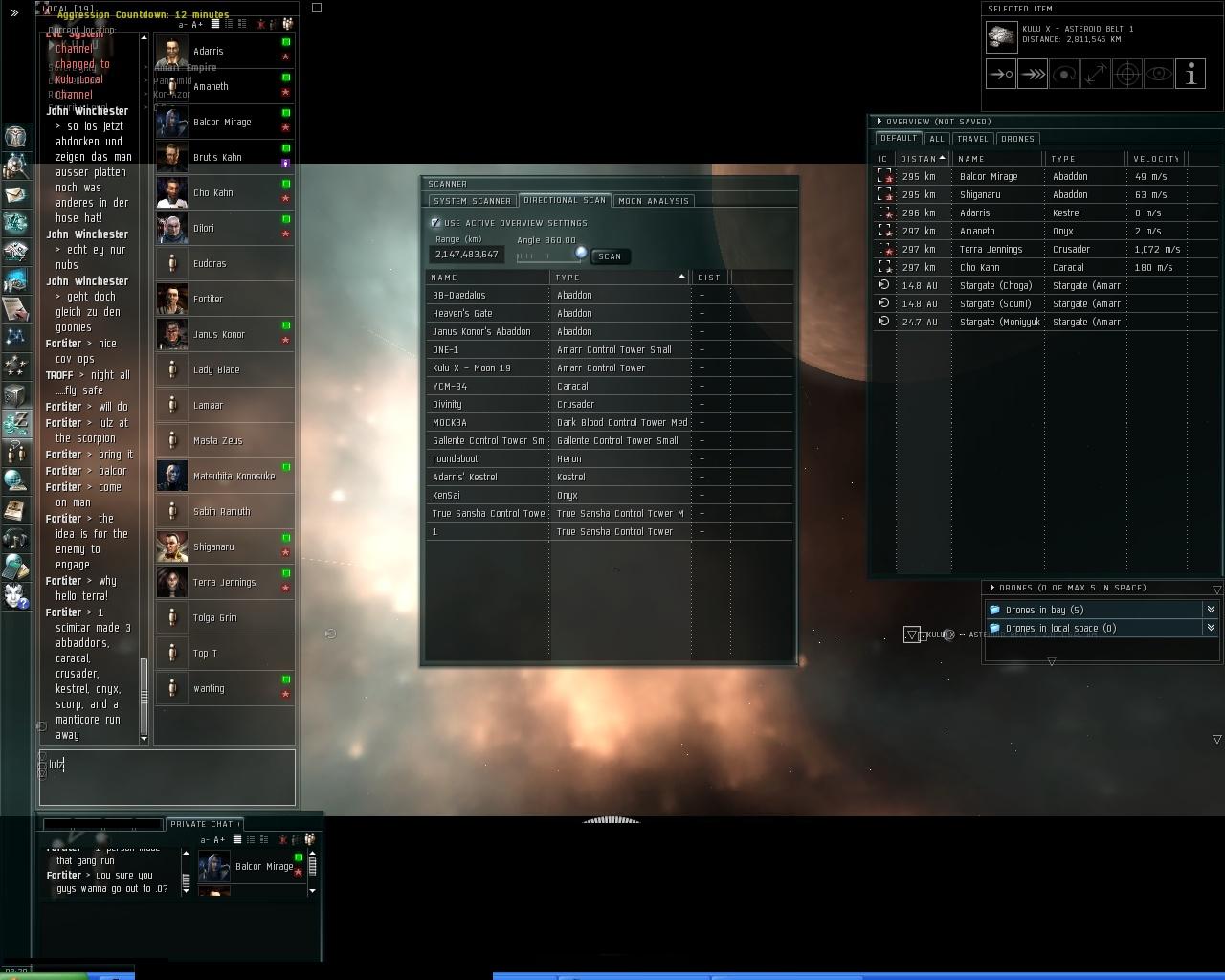Collapse the Overview panel via its triangle
The width and height of the screenshot is (1225, 980).
(879, 122)
